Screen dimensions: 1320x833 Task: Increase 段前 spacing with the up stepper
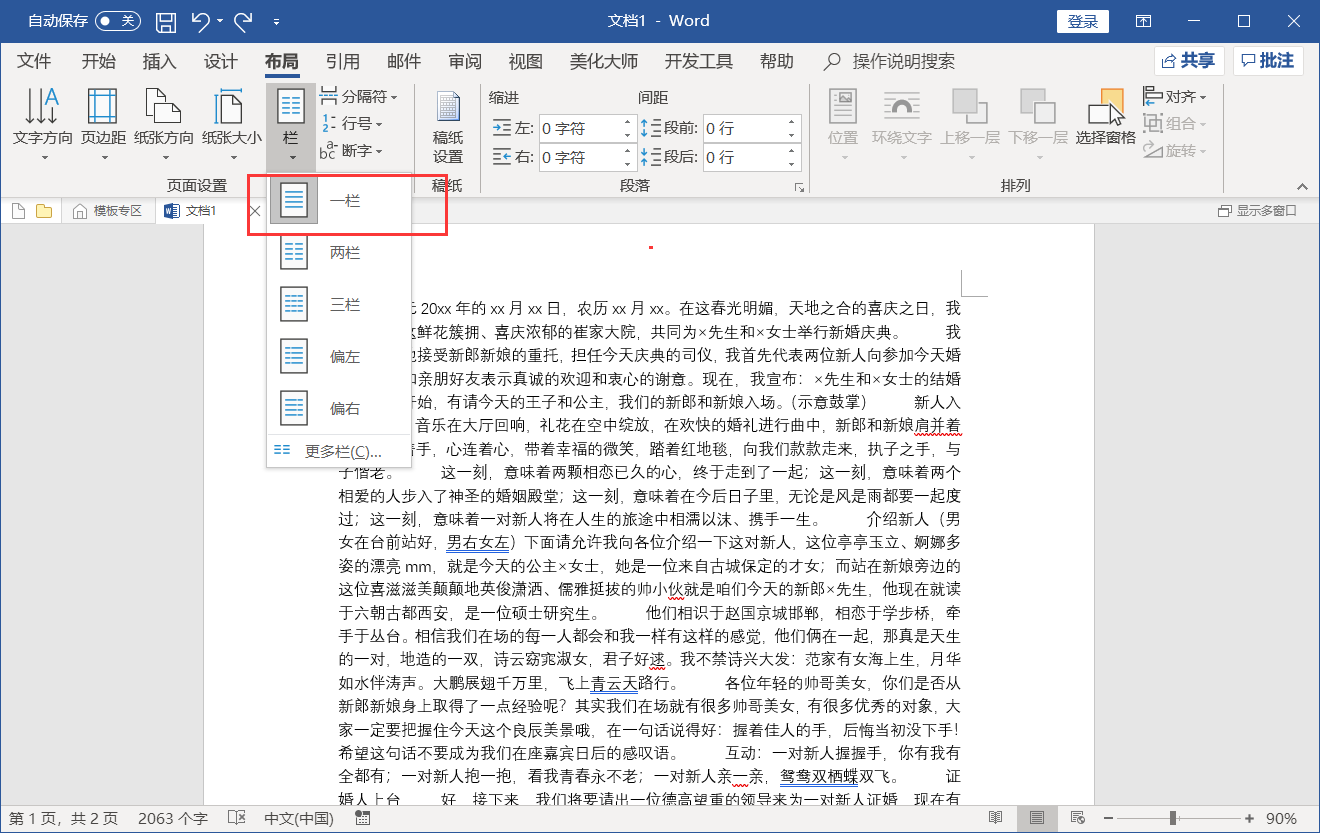(790, 121)
